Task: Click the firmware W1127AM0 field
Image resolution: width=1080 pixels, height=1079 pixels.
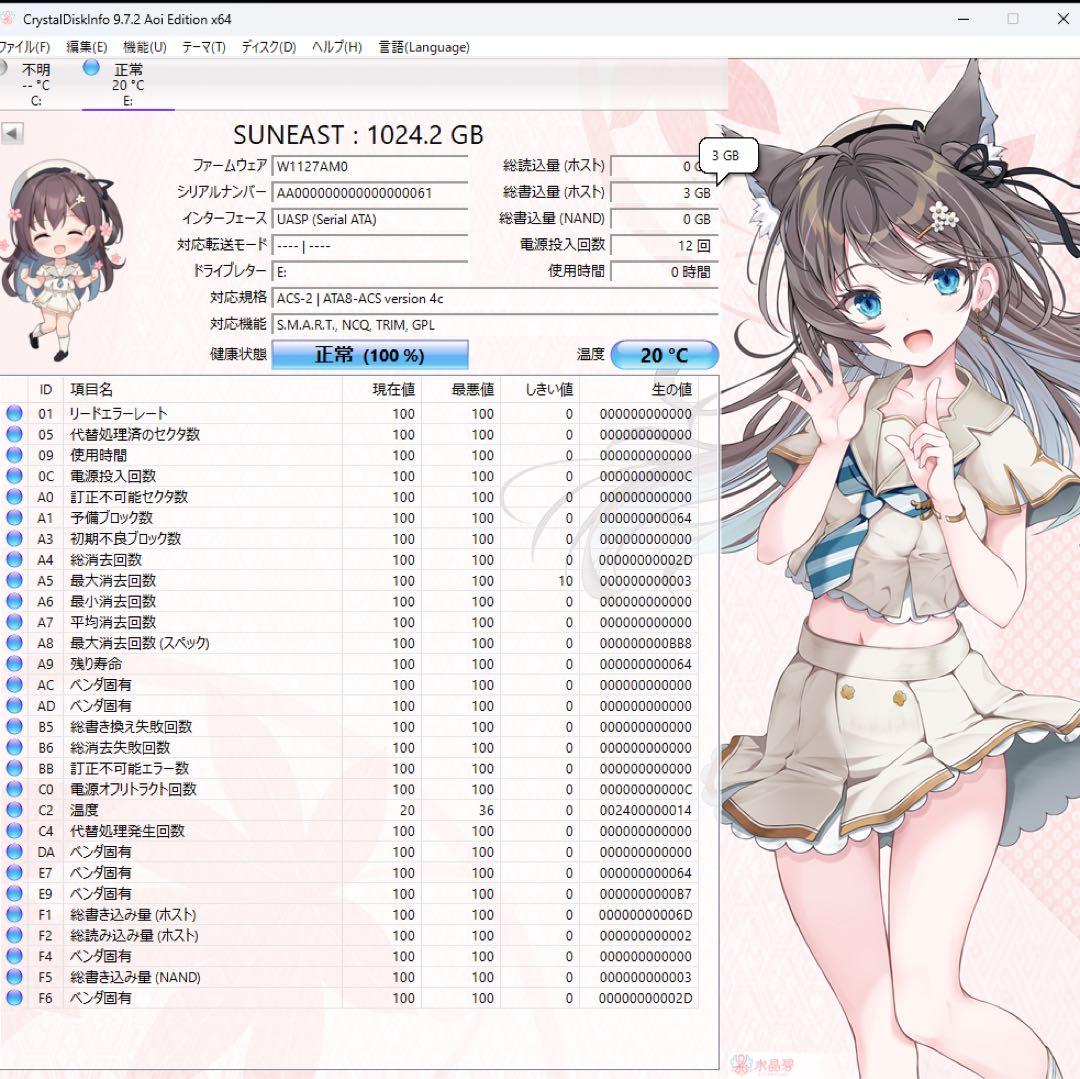Action: tap(369, 166)
